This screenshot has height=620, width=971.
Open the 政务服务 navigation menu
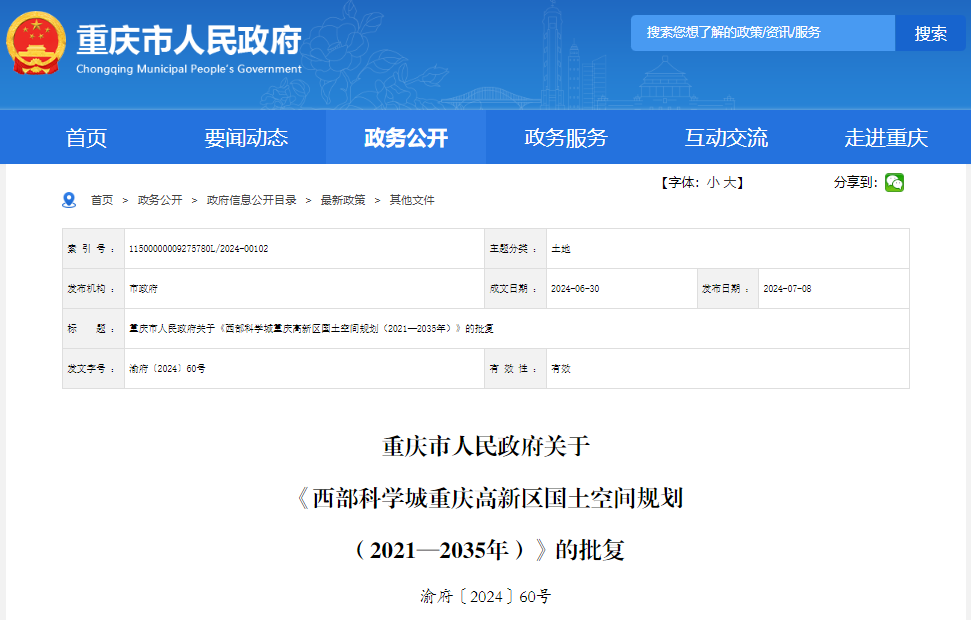coord(566,137)
